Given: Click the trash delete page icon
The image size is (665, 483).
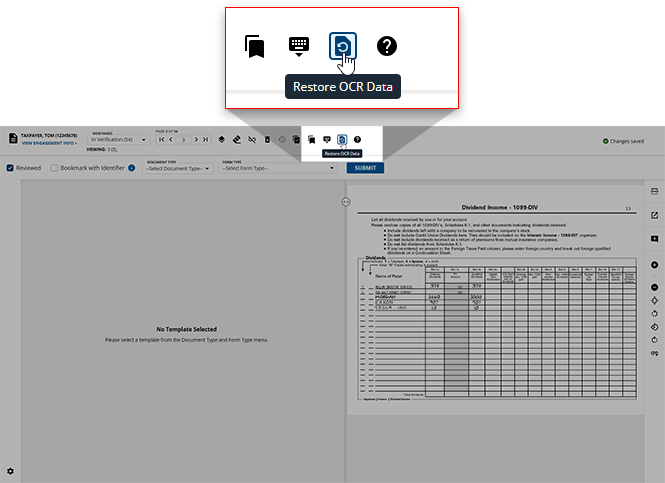Looking at the screenshot, I should point(267,140).
